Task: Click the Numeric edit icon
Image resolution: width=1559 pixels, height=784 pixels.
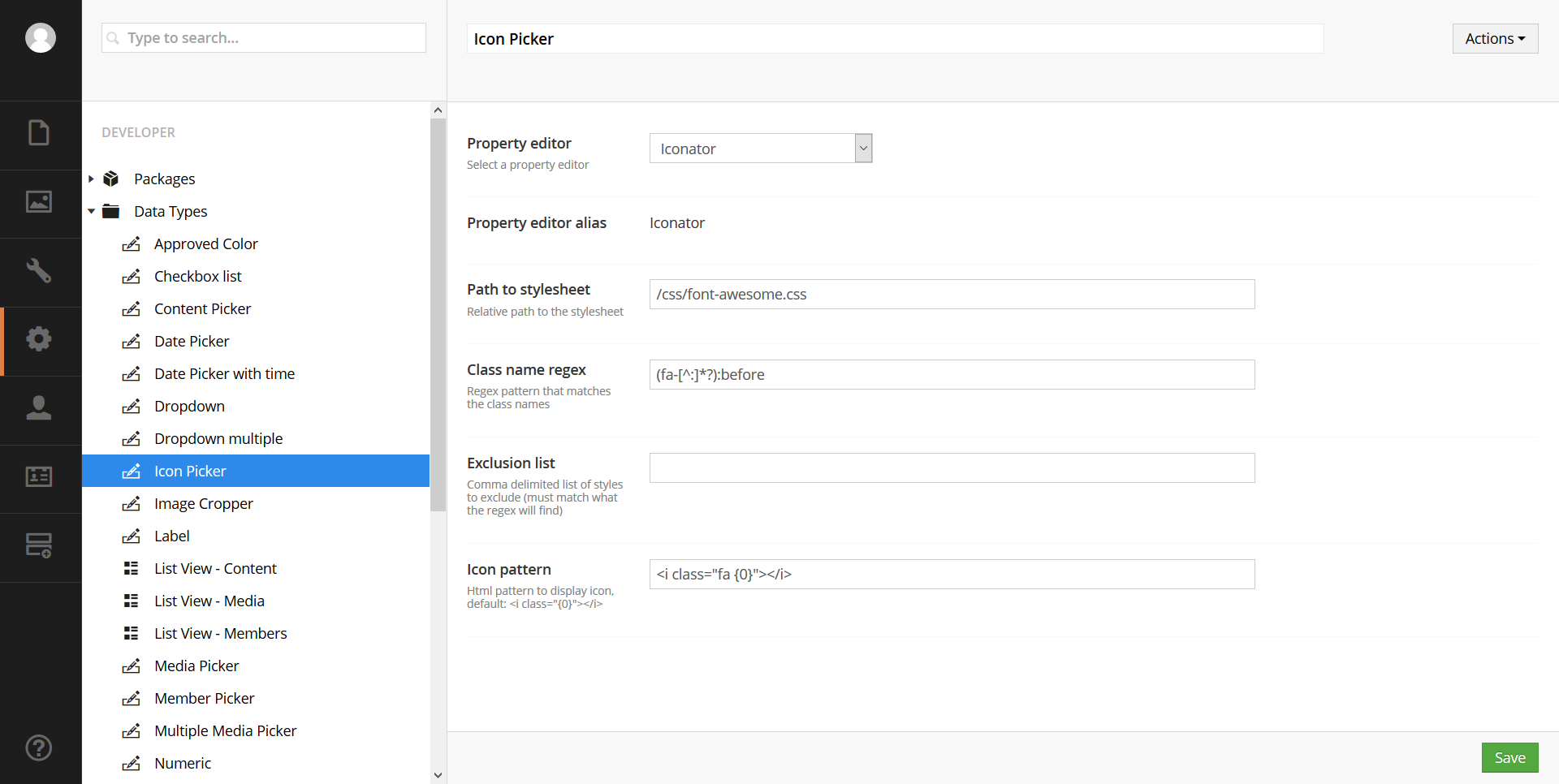Action: (x=131, y=763)
